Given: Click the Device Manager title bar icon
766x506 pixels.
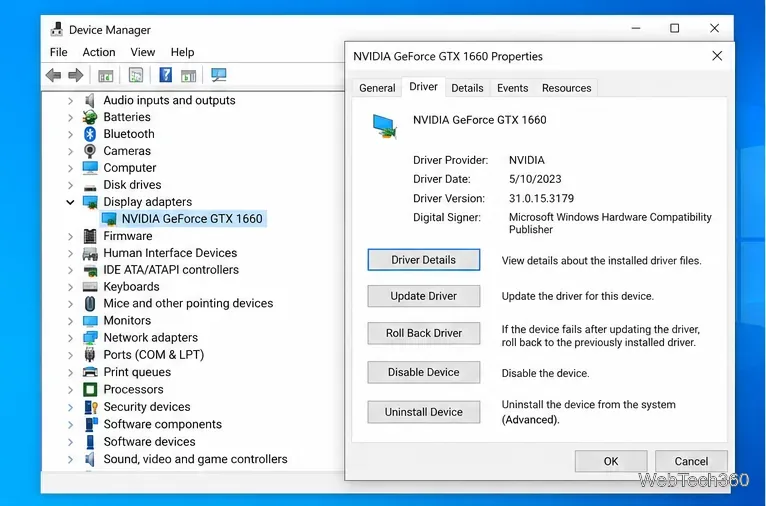Looking at the screenshot, I should pyautogui.click(x=57, y=29).
